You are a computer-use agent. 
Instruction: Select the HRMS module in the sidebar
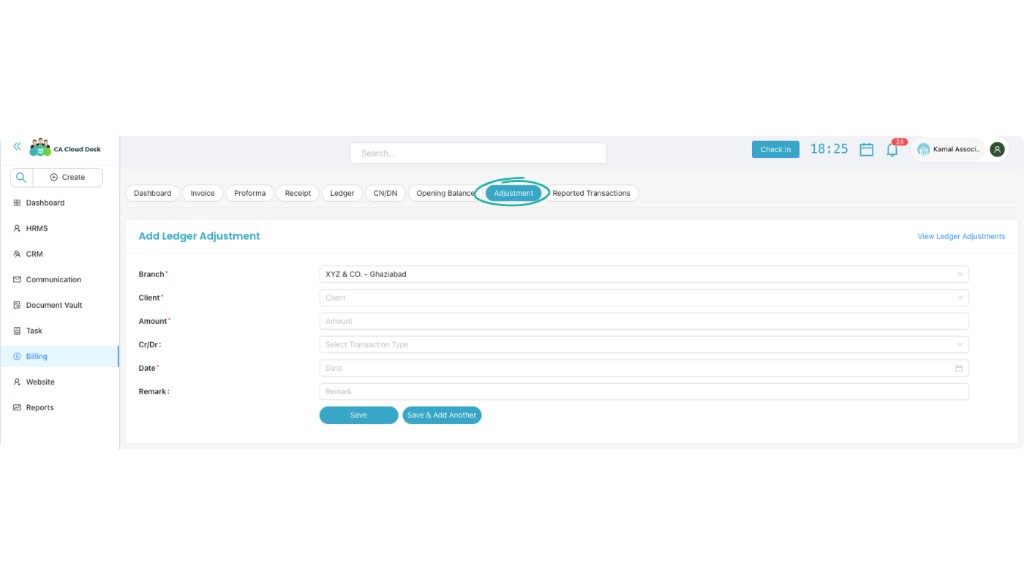(x=38, y=228)
